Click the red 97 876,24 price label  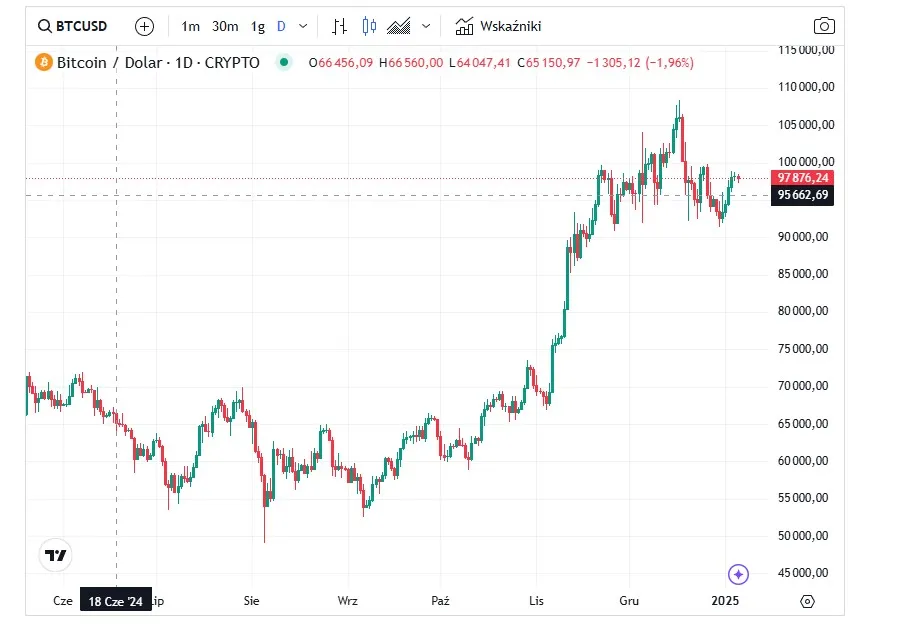pos(801,178)
